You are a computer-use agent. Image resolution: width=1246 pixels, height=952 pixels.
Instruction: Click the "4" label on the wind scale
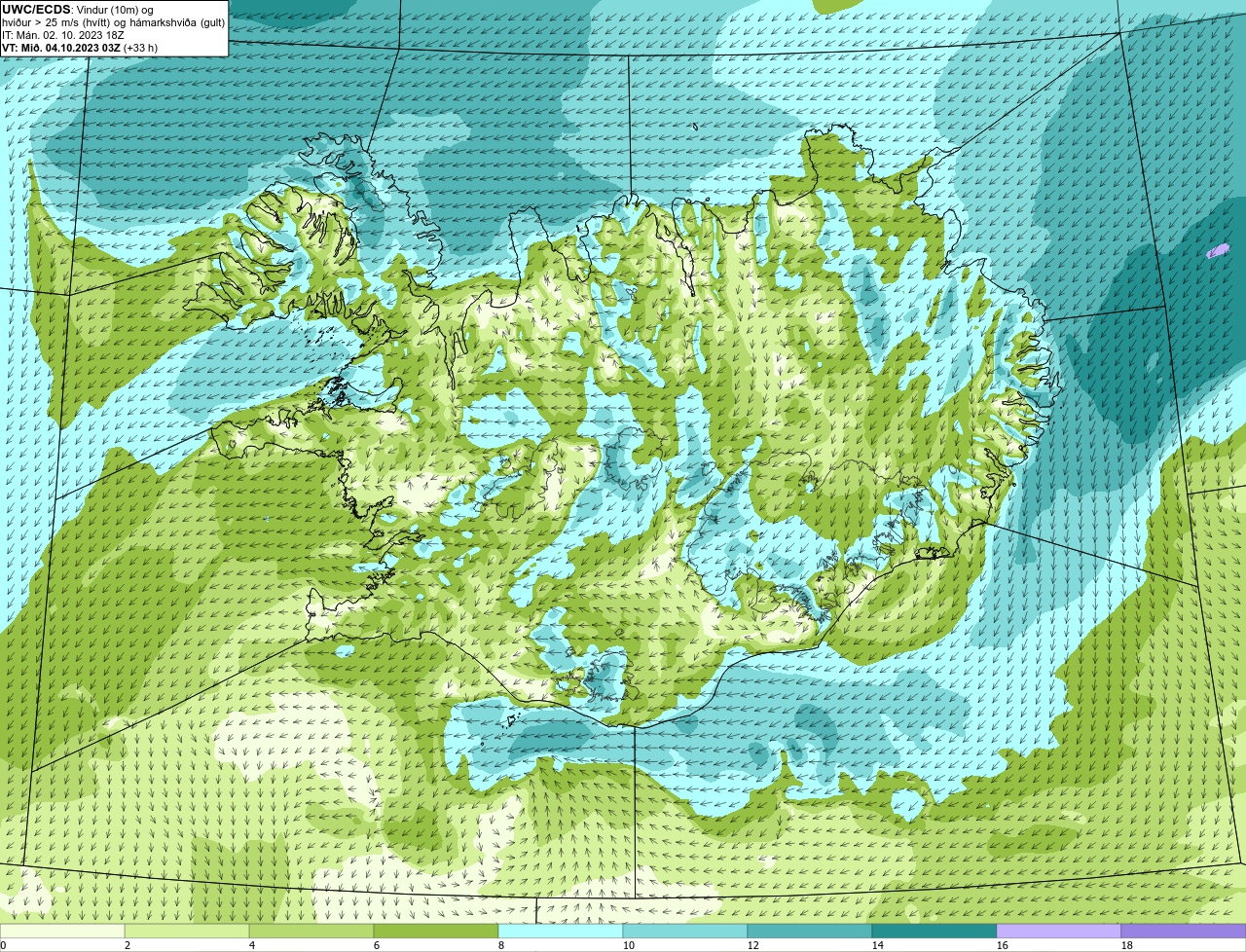tap(252, 945)
